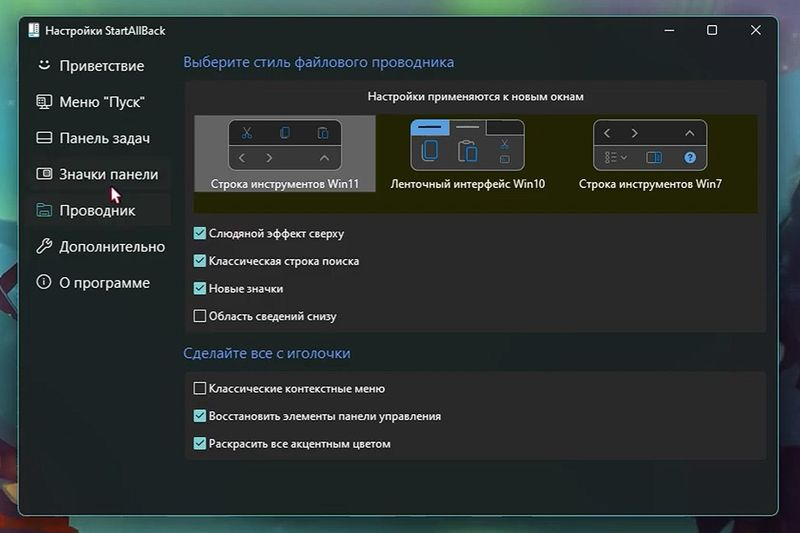Toggle the Новые значки checkbox
This screenshot has height=533, width=800.
point(199,289)
